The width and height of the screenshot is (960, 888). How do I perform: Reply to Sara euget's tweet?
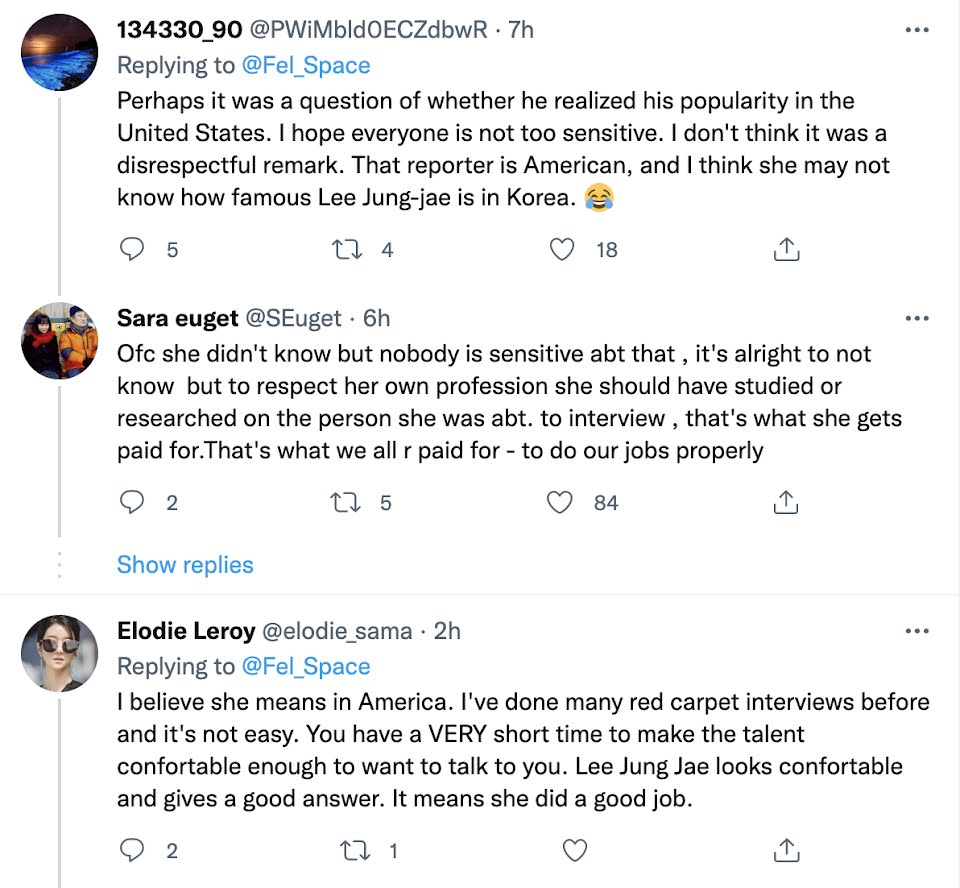(x=132, y=502)
